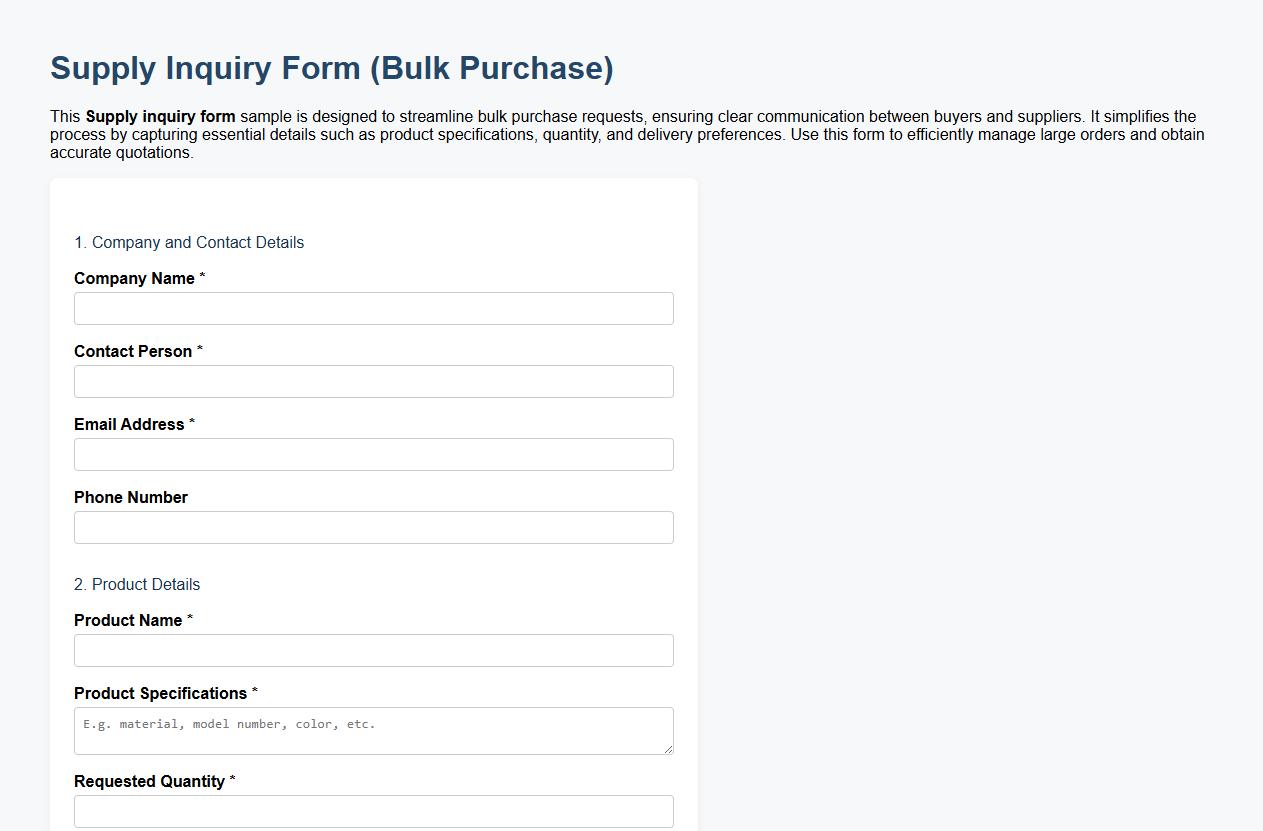
Task: Click the Company Name input field
Action: pyautogui.click(x=373, y=308)
